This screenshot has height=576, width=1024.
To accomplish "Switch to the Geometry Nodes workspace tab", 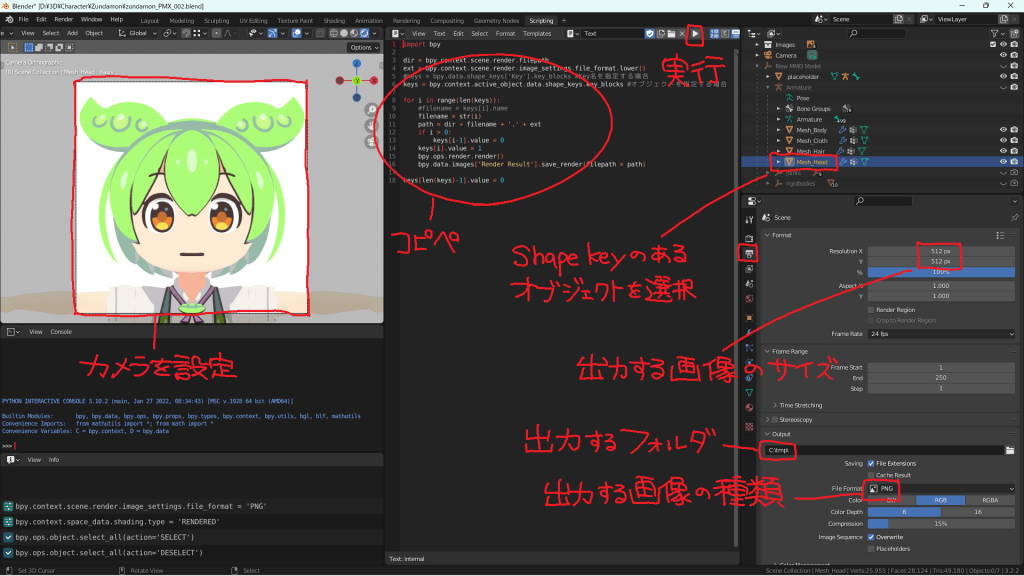I will click(x=497, y=20).
